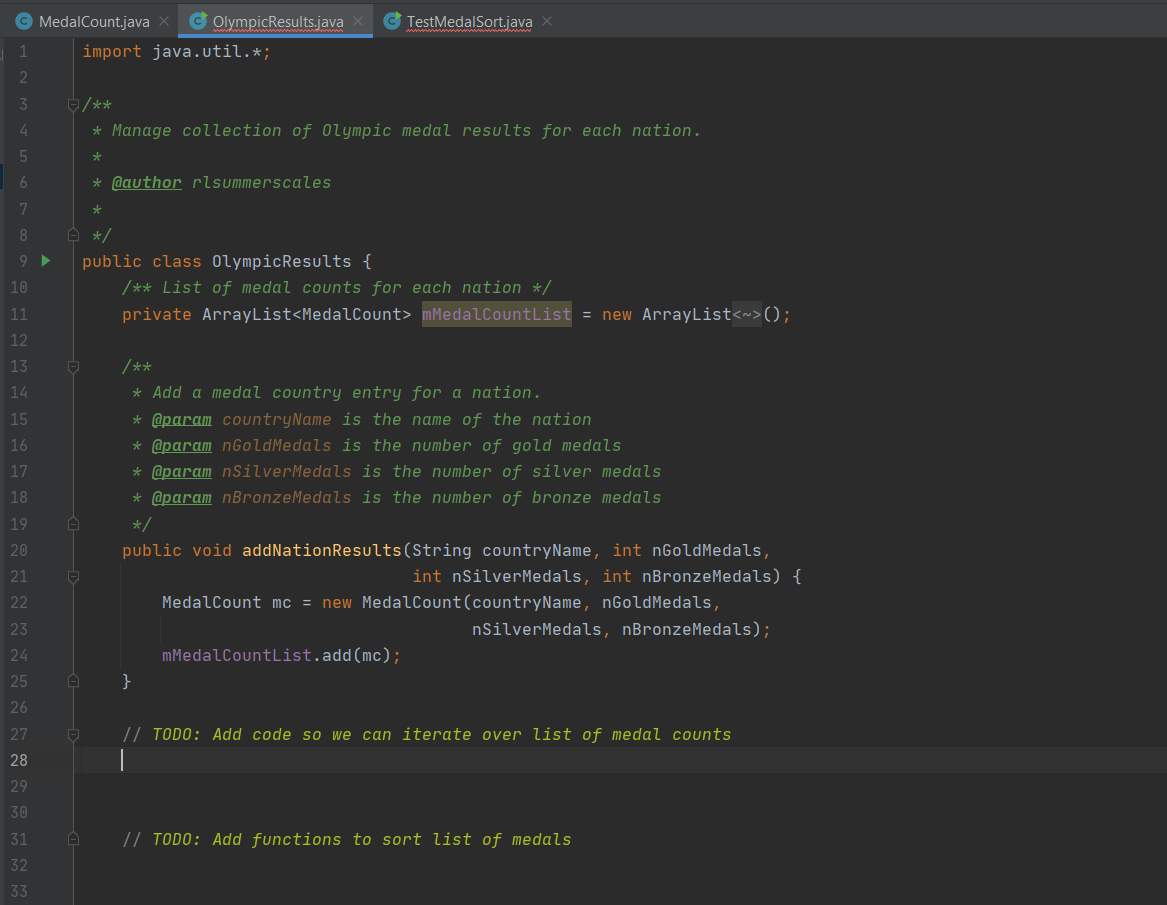1167x905 pixels.
Task: Click 'rlsummerscales' author name
Action: click(x=261, y=182)
